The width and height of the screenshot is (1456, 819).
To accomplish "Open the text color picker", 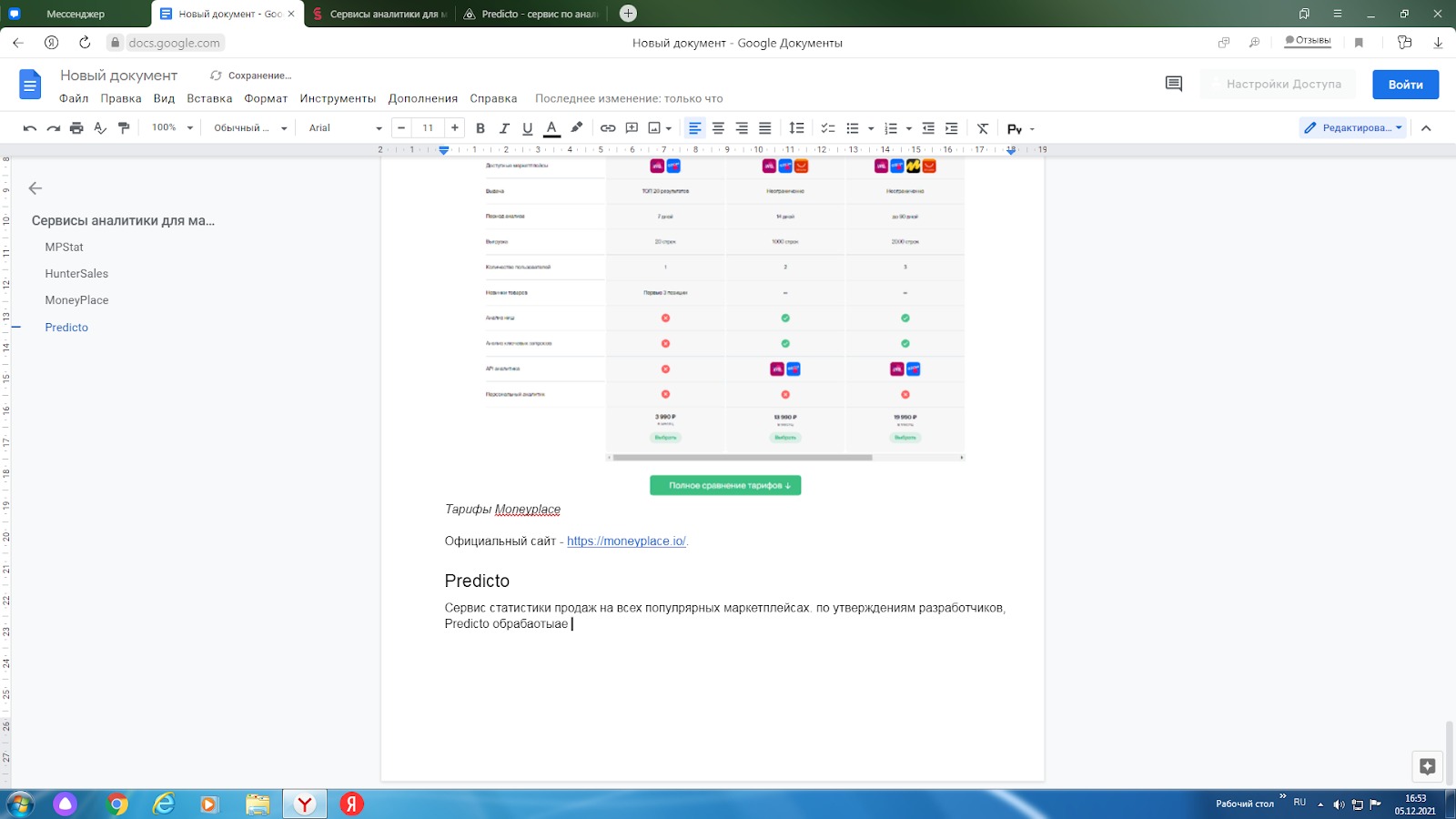I will tap(551, 128).
